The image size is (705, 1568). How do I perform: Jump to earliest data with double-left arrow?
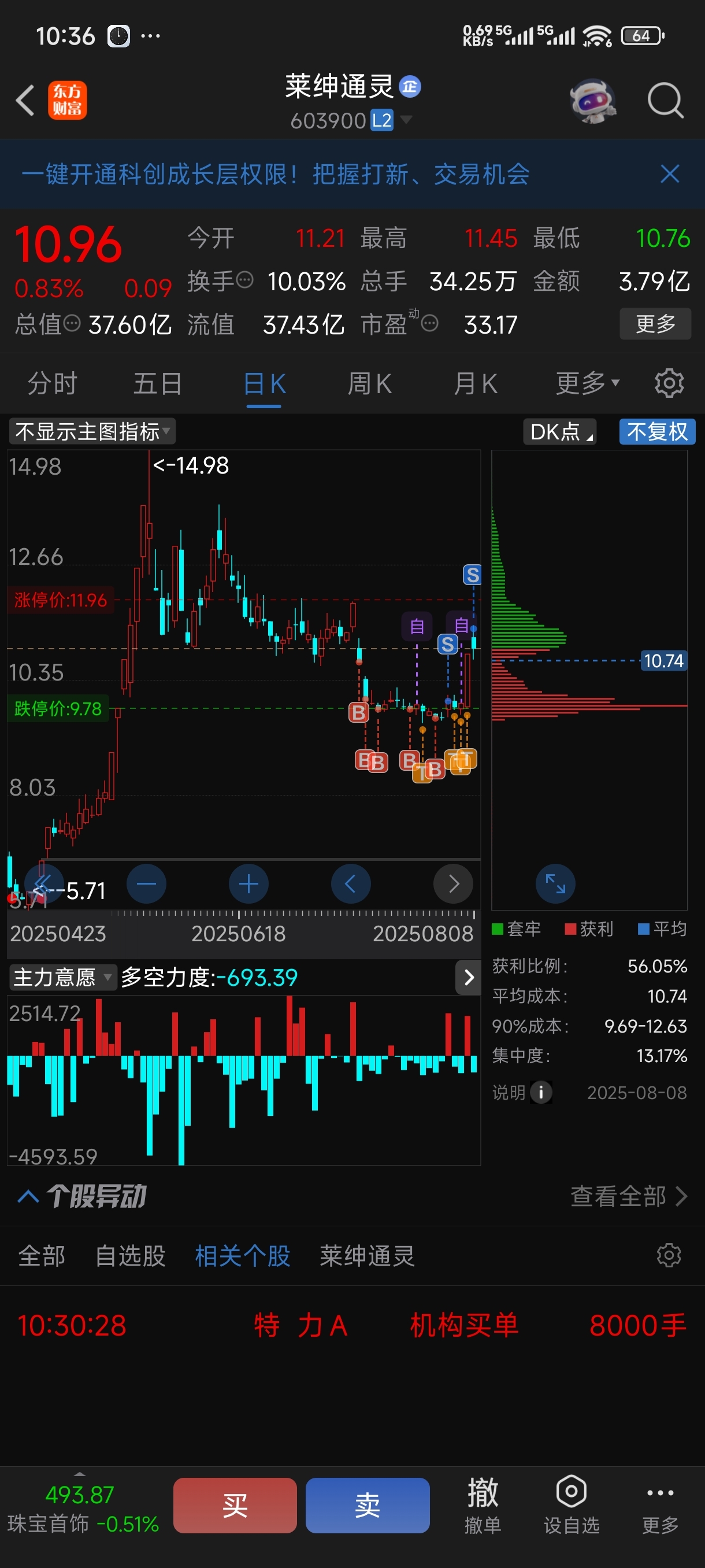[x=44, y=883]
